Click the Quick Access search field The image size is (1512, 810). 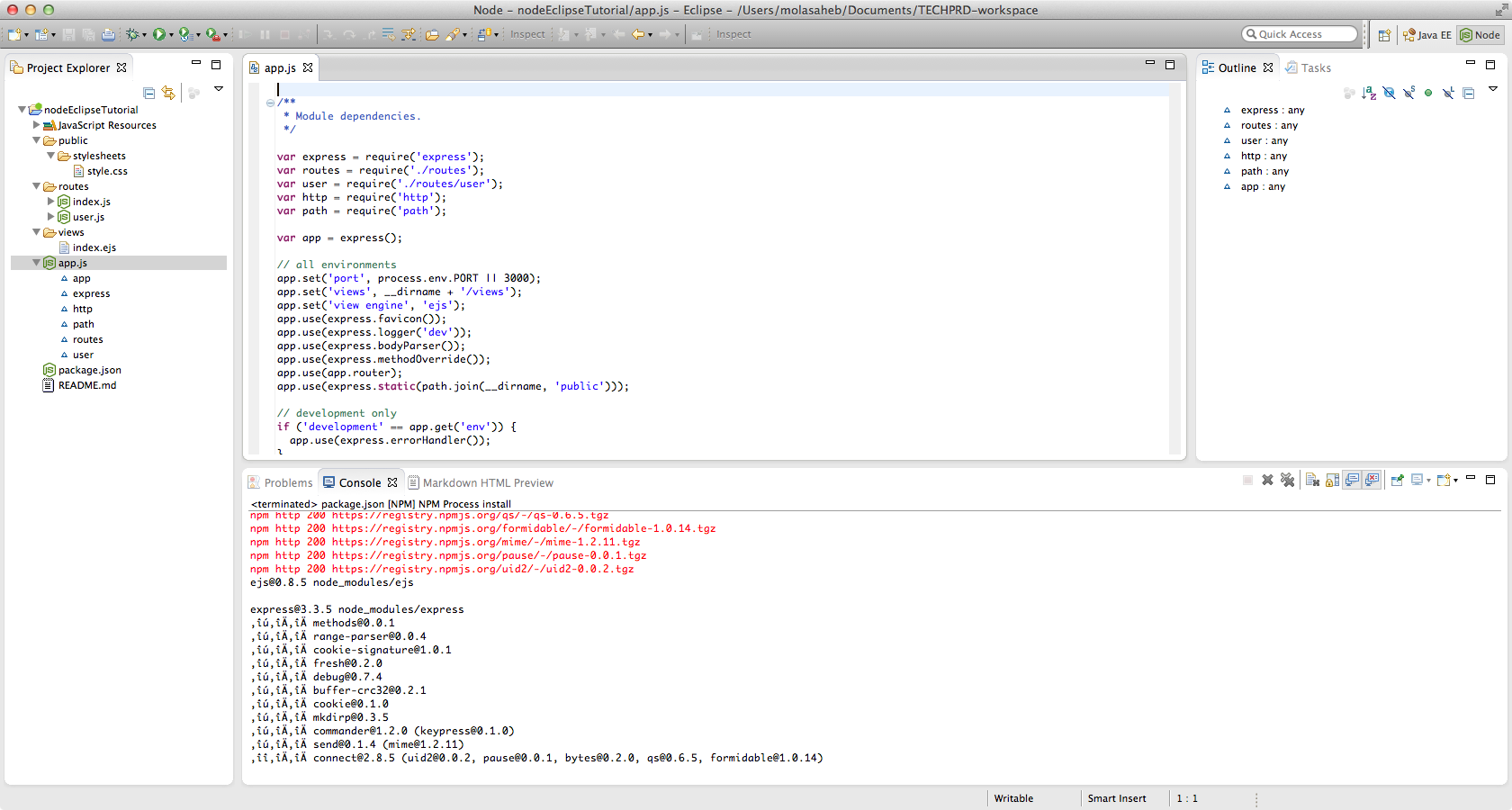1300,34
